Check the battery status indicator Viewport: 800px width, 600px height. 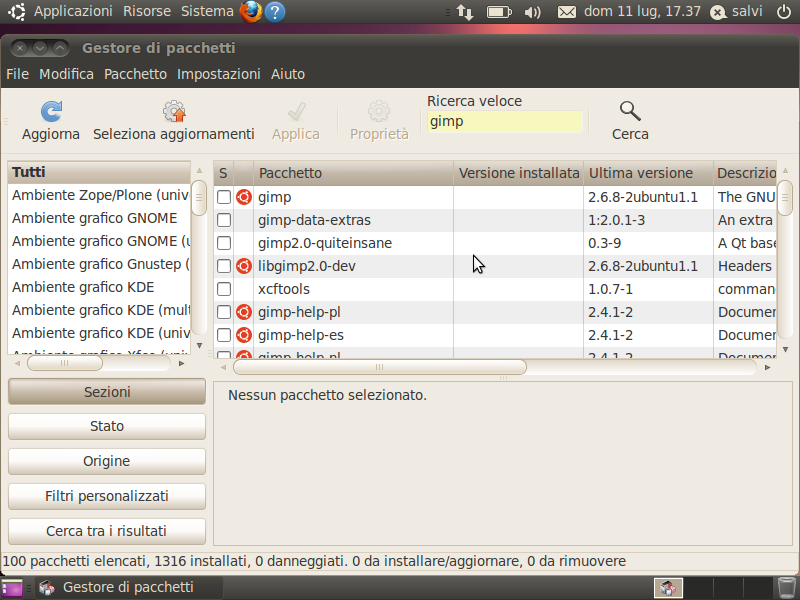click(x=499, y=12)
